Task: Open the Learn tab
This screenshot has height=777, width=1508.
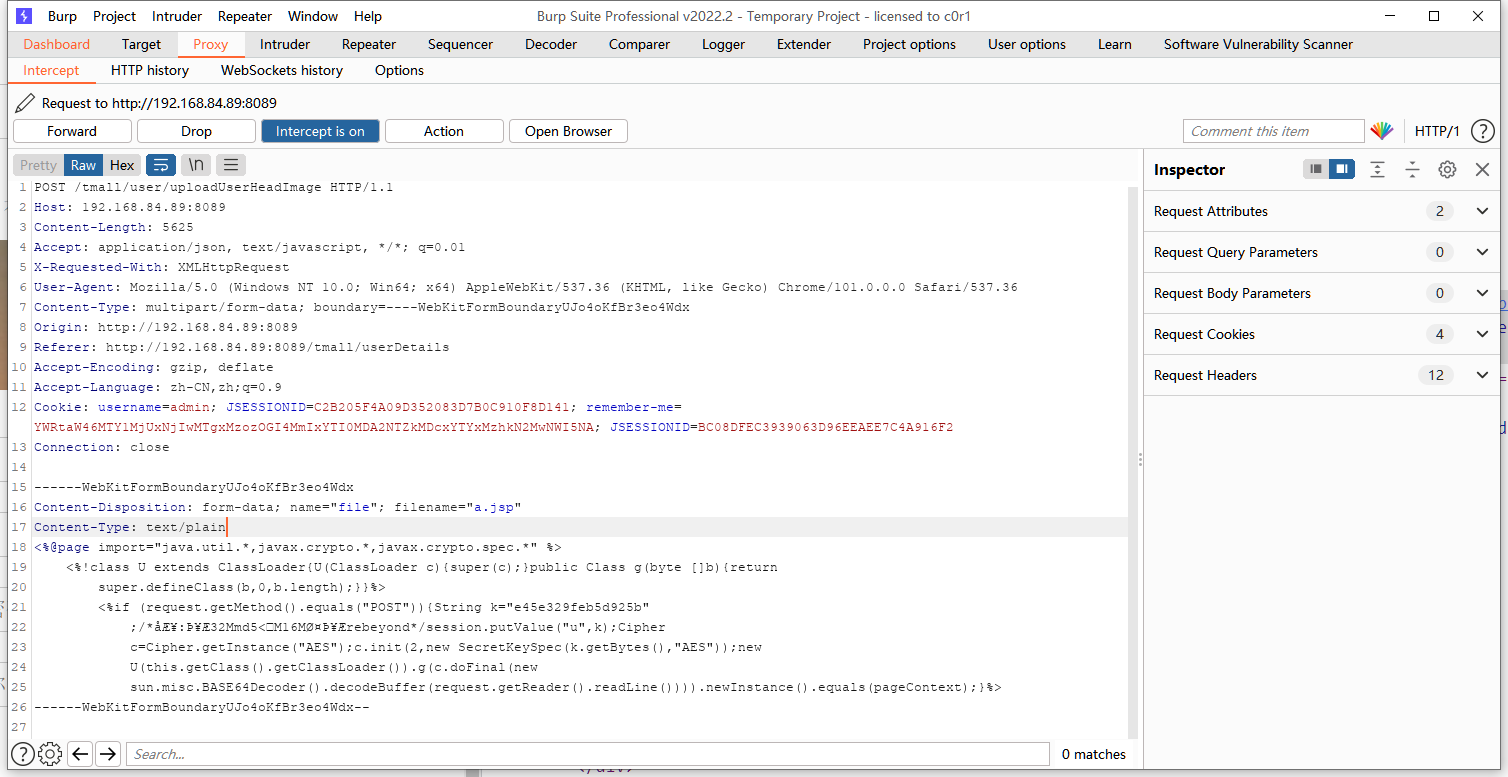Action: [x=1115, y=44]
